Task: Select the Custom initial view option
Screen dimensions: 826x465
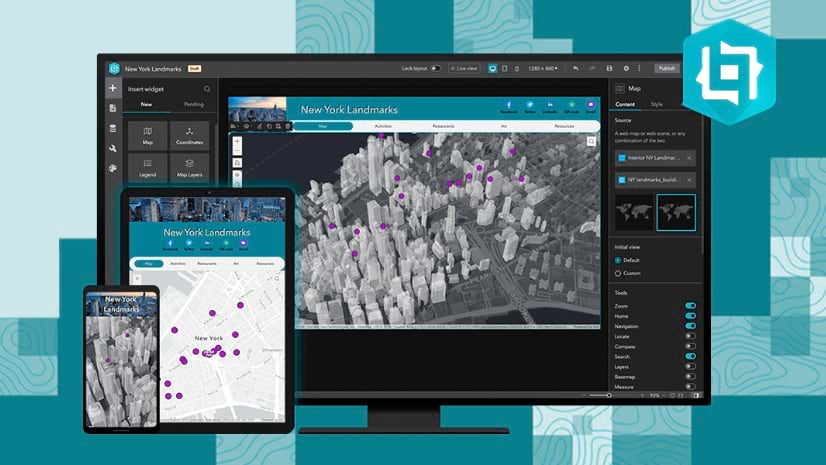Action: click(618, 273)
